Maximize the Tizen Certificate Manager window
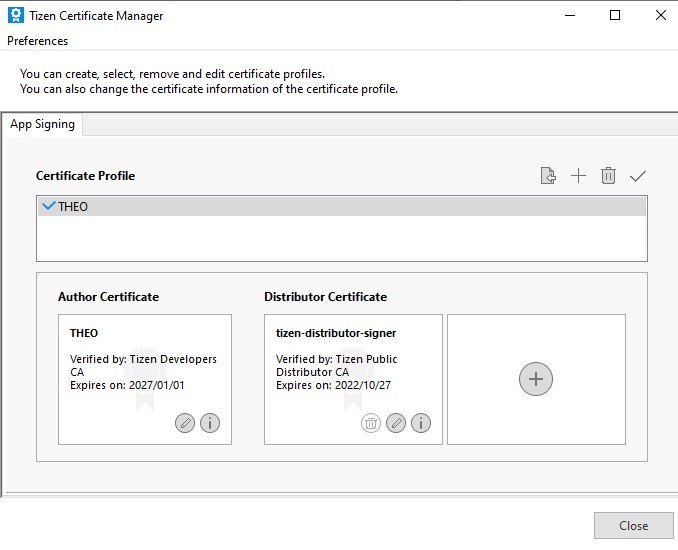 coord(615,16)
